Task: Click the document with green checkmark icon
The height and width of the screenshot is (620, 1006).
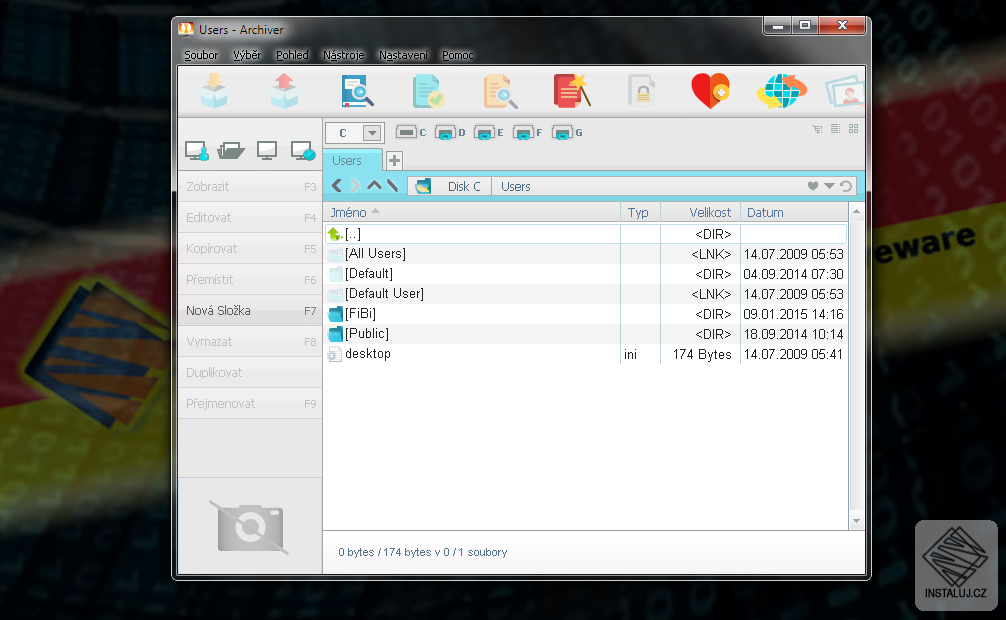Action: (x=427, y=90)
